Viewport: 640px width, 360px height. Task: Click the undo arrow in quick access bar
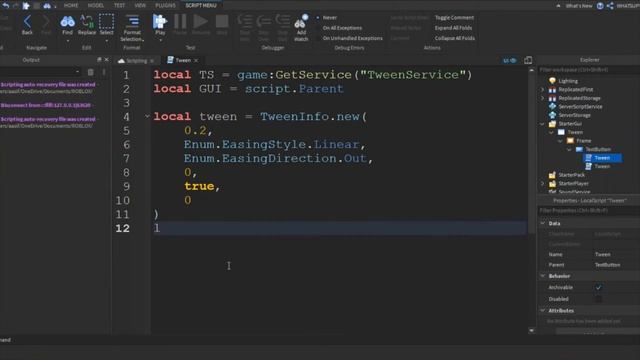click(x=6, y=5)
